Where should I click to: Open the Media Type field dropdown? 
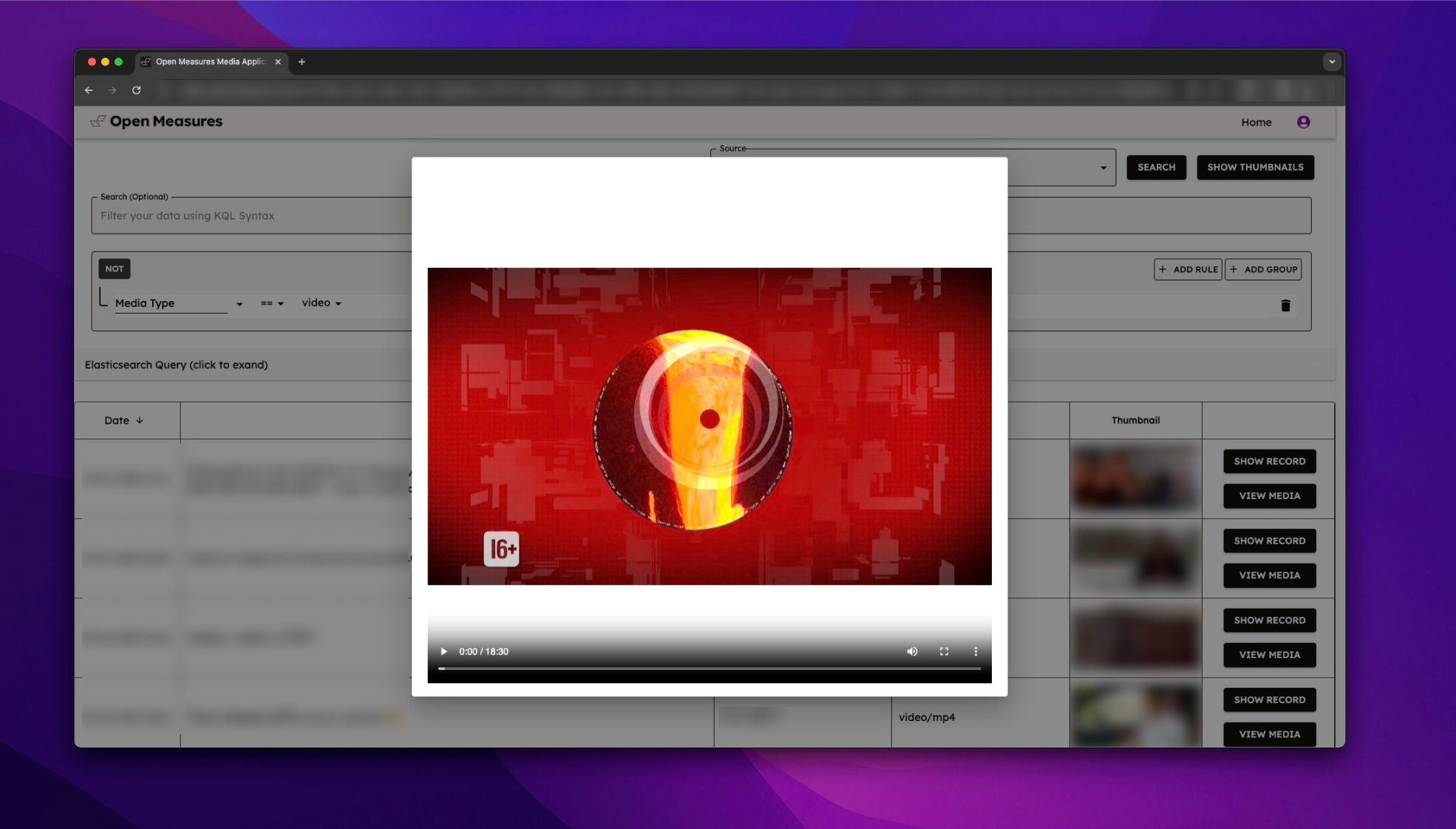[179, 303]
